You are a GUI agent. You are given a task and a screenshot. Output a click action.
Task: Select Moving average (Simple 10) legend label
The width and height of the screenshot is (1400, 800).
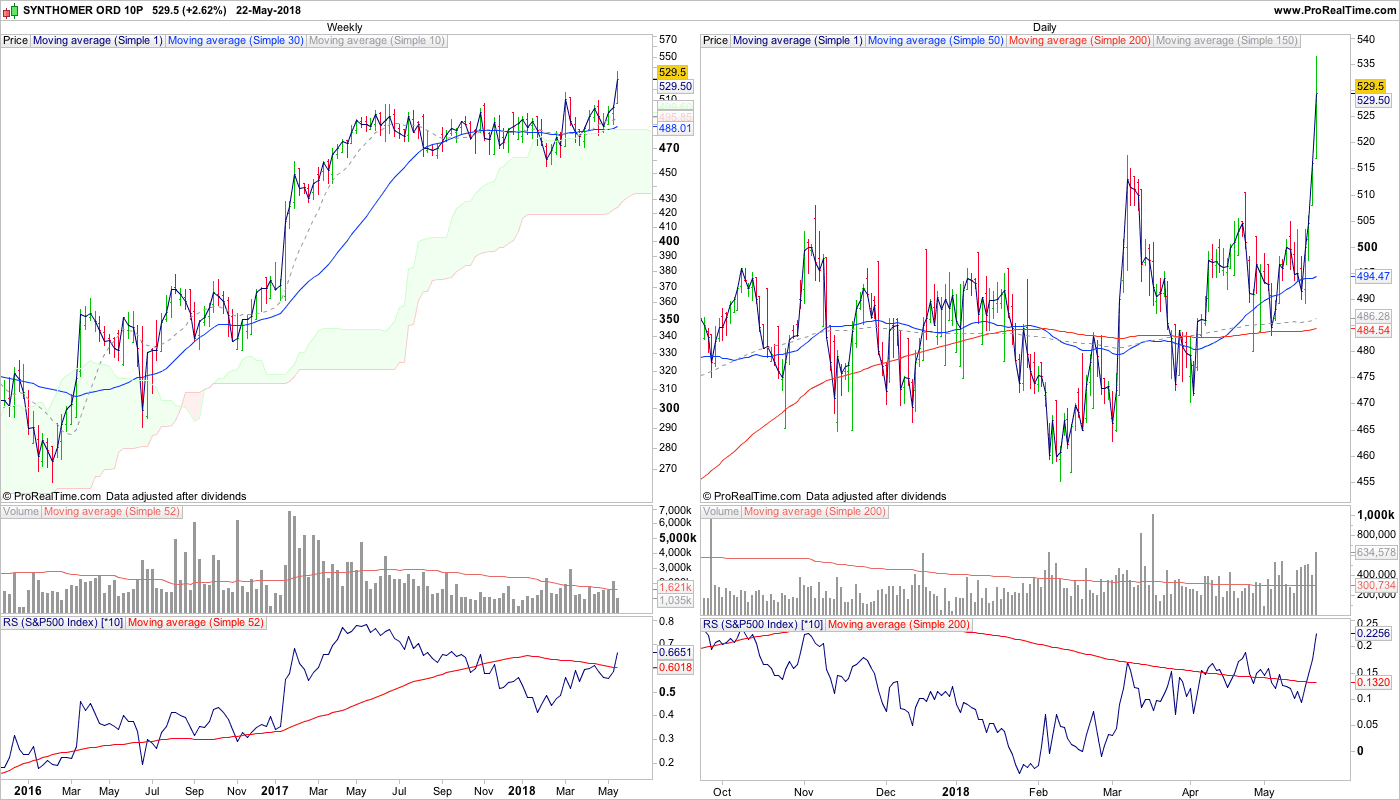(x=377, y=41)
